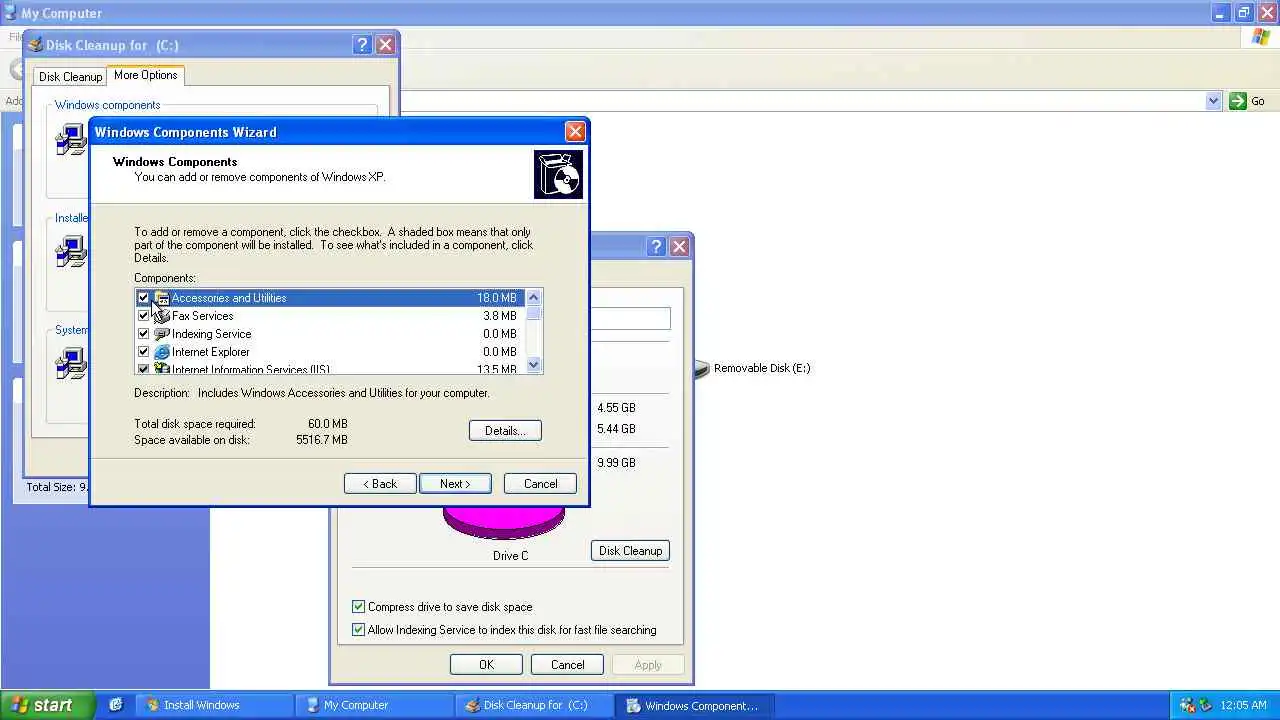
Task: Select the Indexing Service row label
Action: (x=212, y=334)
